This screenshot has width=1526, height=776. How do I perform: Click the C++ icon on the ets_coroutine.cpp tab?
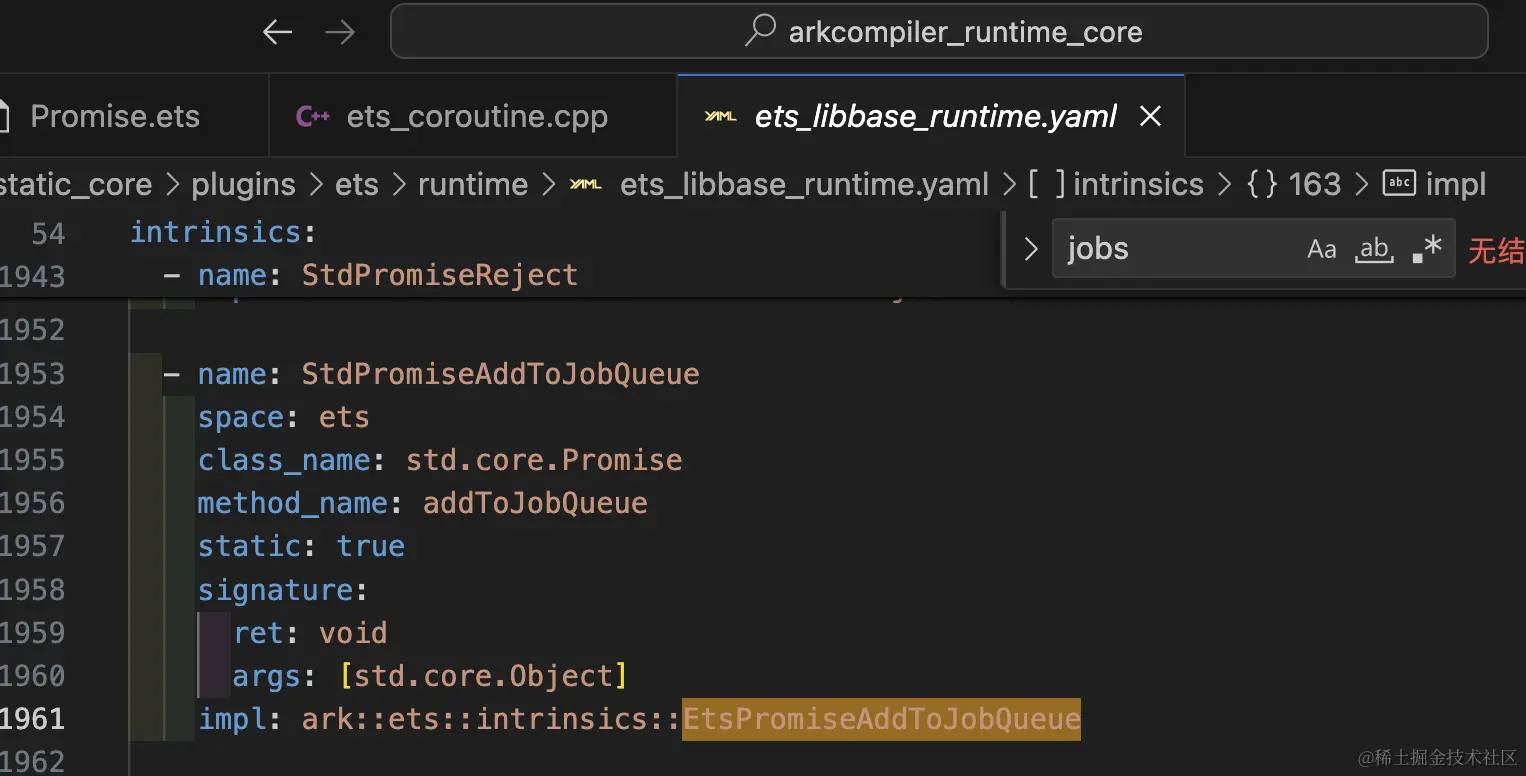pyautogui.click(x=313, y=117)
